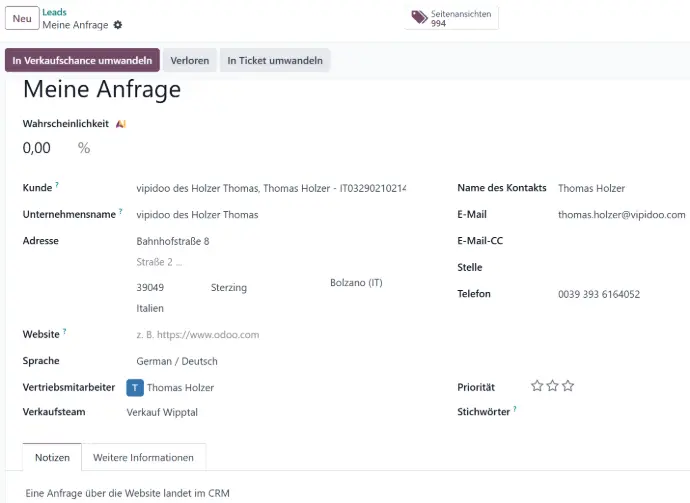
Task: Open the gear settings icon beside Meine Anfrage
Action: (118, 25)
